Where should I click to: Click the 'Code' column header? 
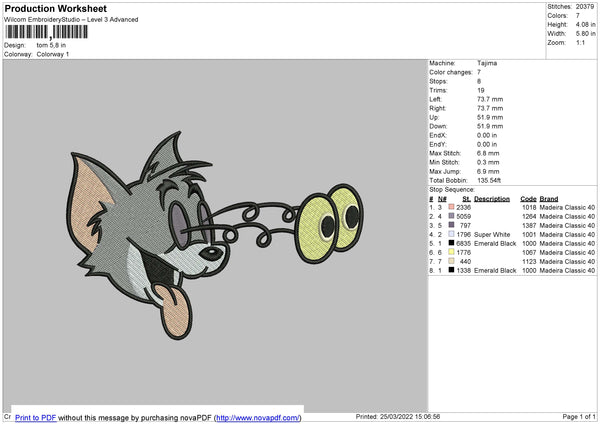(x=528, y=199)
